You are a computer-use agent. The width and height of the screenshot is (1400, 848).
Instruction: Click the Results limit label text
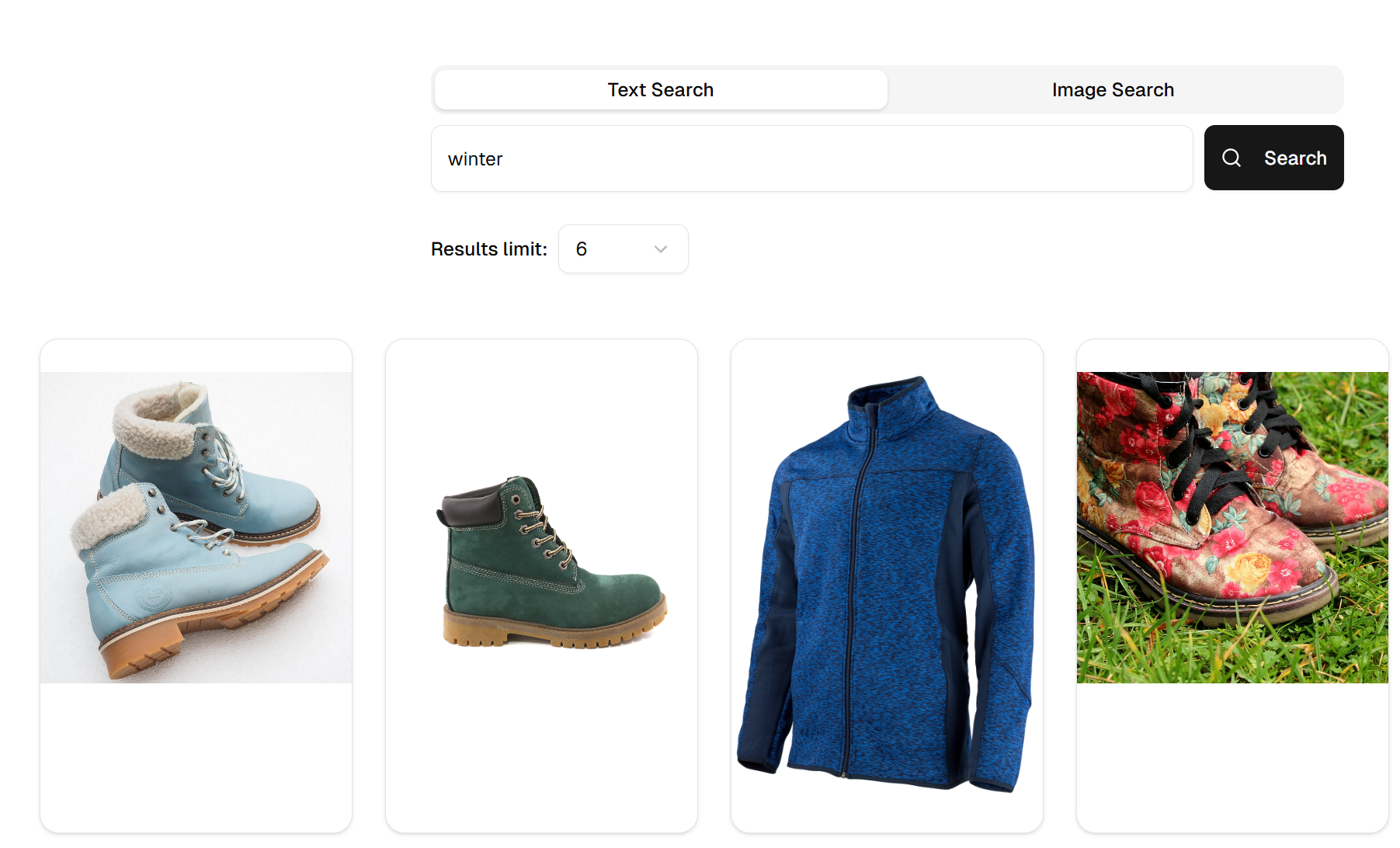coord(489,249)
